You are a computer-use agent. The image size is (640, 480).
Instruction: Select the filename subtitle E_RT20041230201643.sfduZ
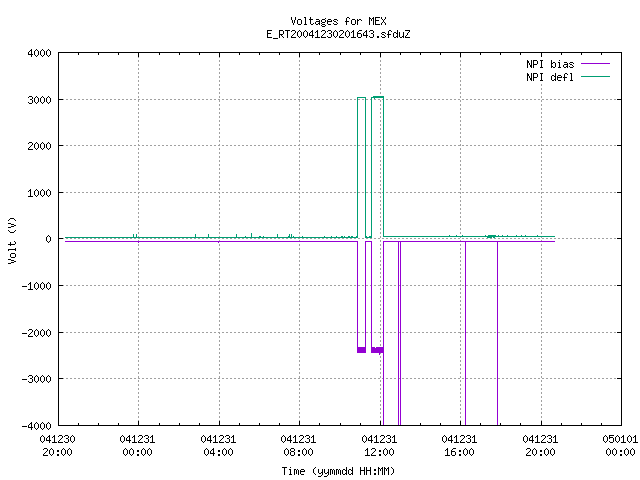pos(338,34)
